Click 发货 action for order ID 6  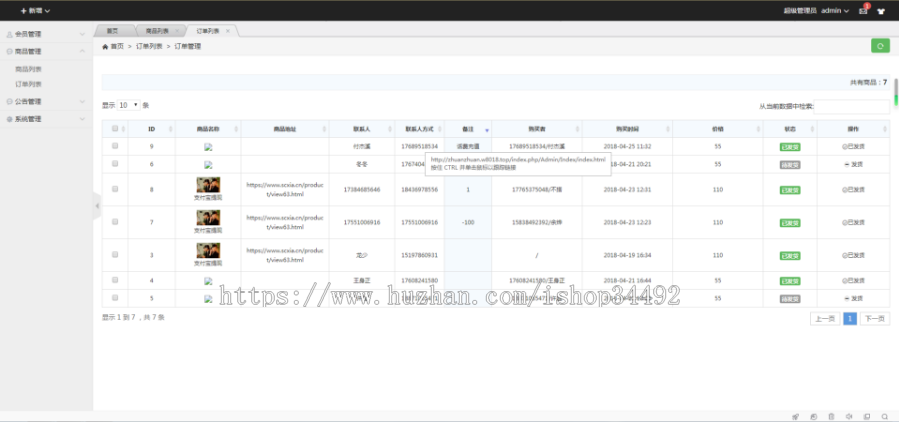point(853,163)
